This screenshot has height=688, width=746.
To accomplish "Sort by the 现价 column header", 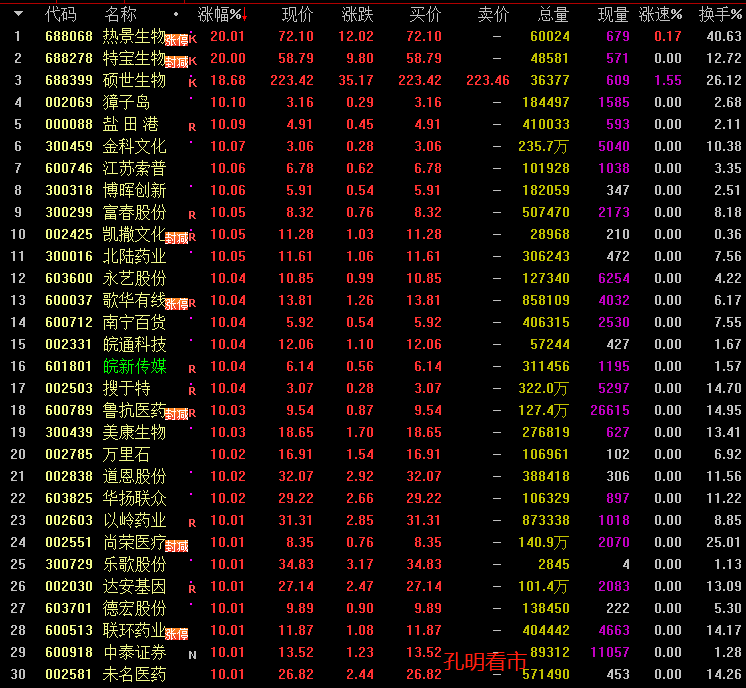I will [297, 15].
